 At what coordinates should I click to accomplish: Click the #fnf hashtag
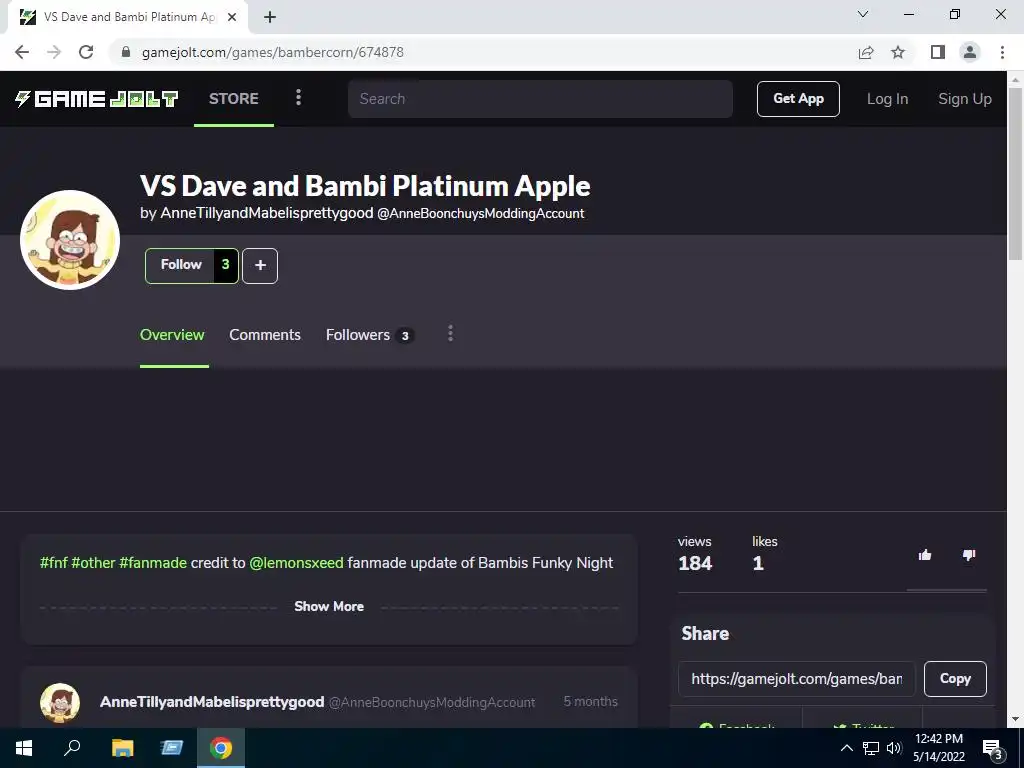click(54, 563)
